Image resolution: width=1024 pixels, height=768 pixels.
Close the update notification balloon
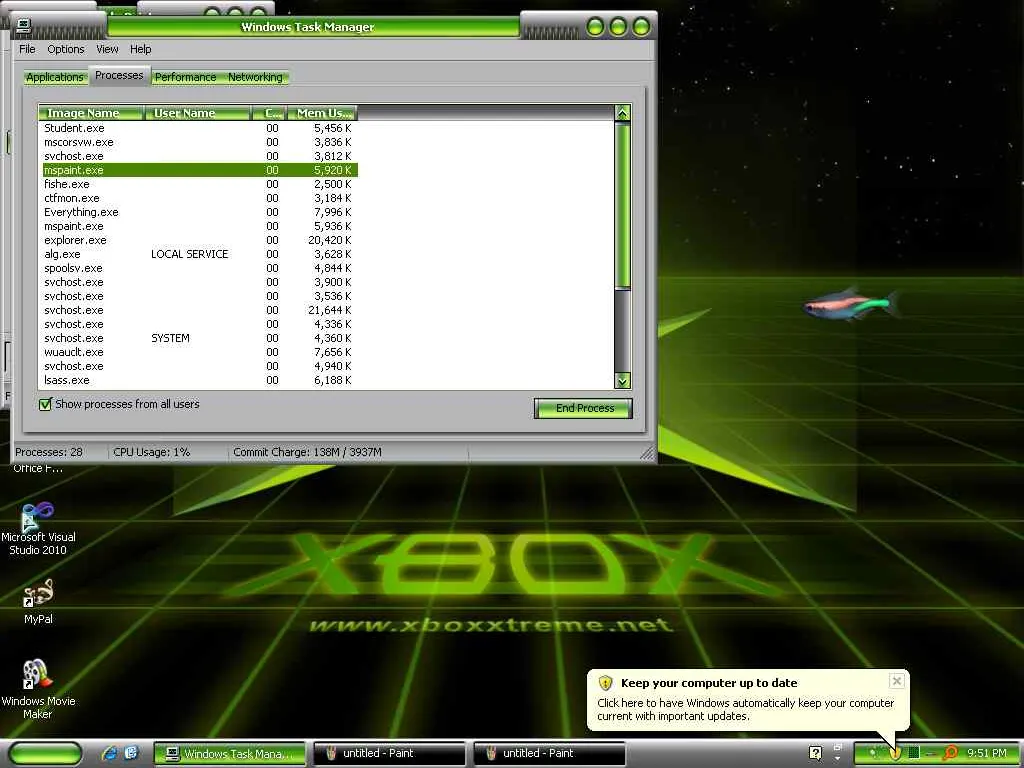pyautogui.click(x=897, y=681)
